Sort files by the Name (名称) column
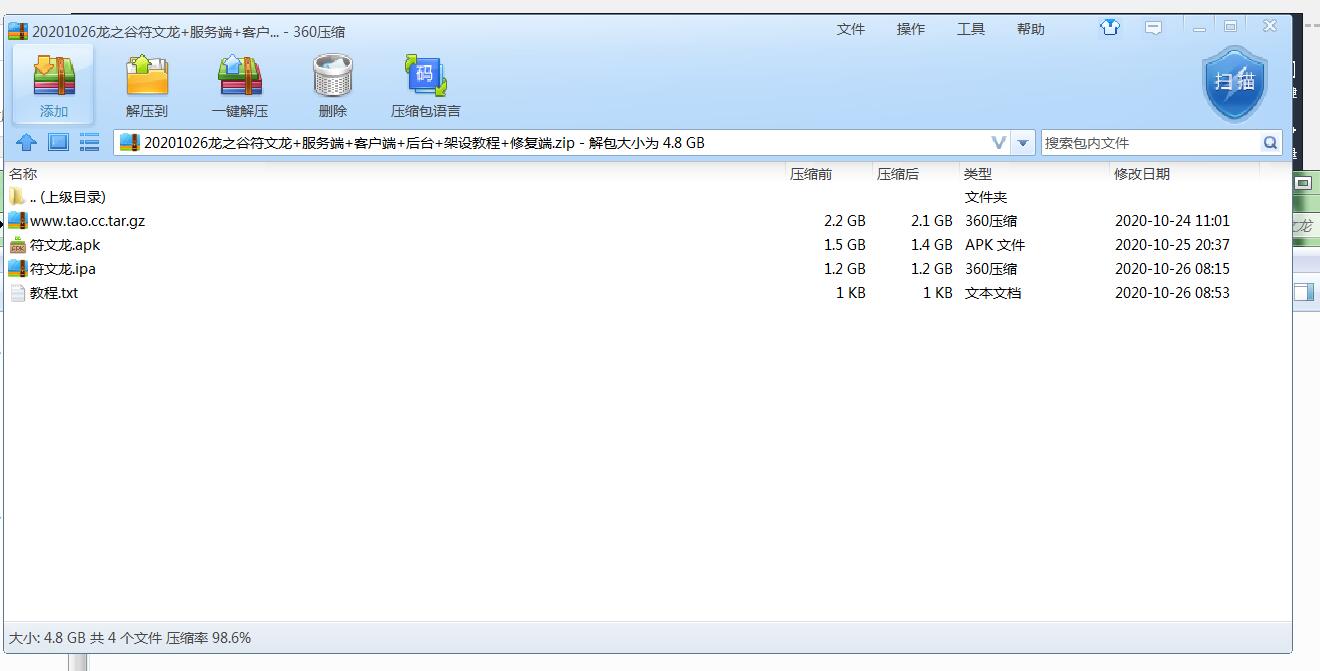Viewport: 1320px width, 671px height. (x=23, y=174)
